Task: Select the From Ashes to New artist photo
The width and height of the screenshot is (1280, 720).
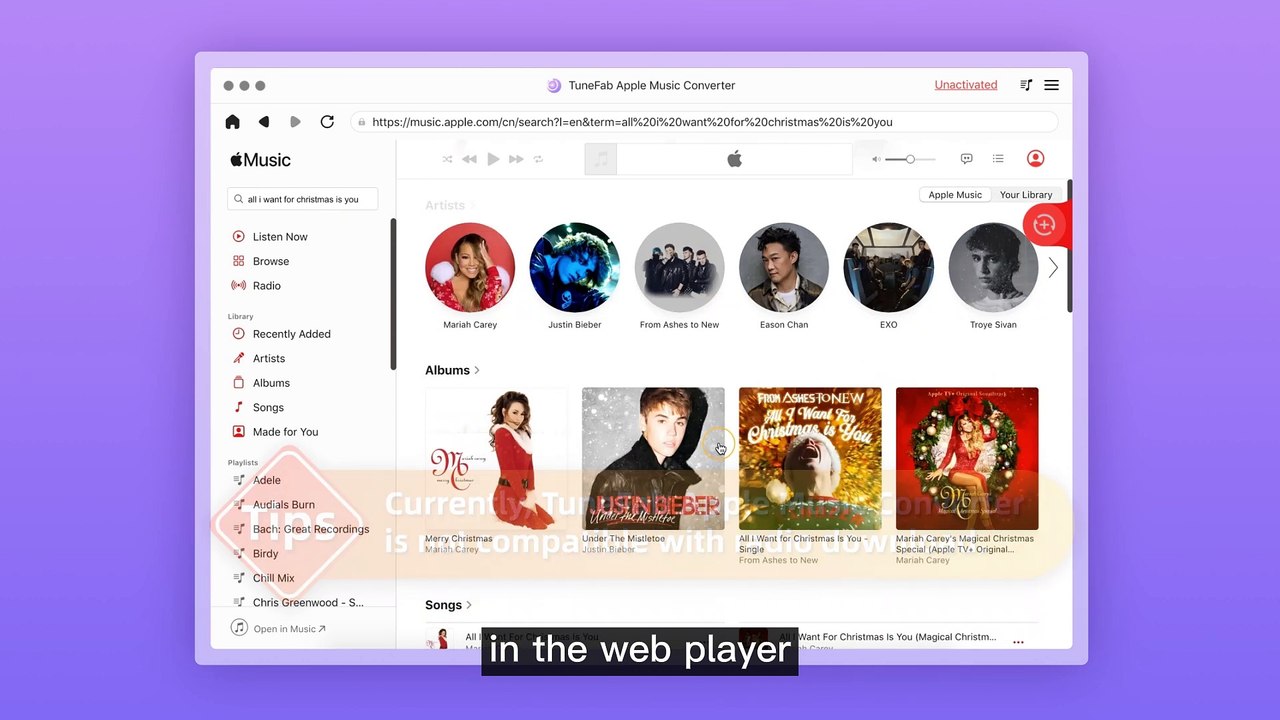Action: tap(679, 268)
